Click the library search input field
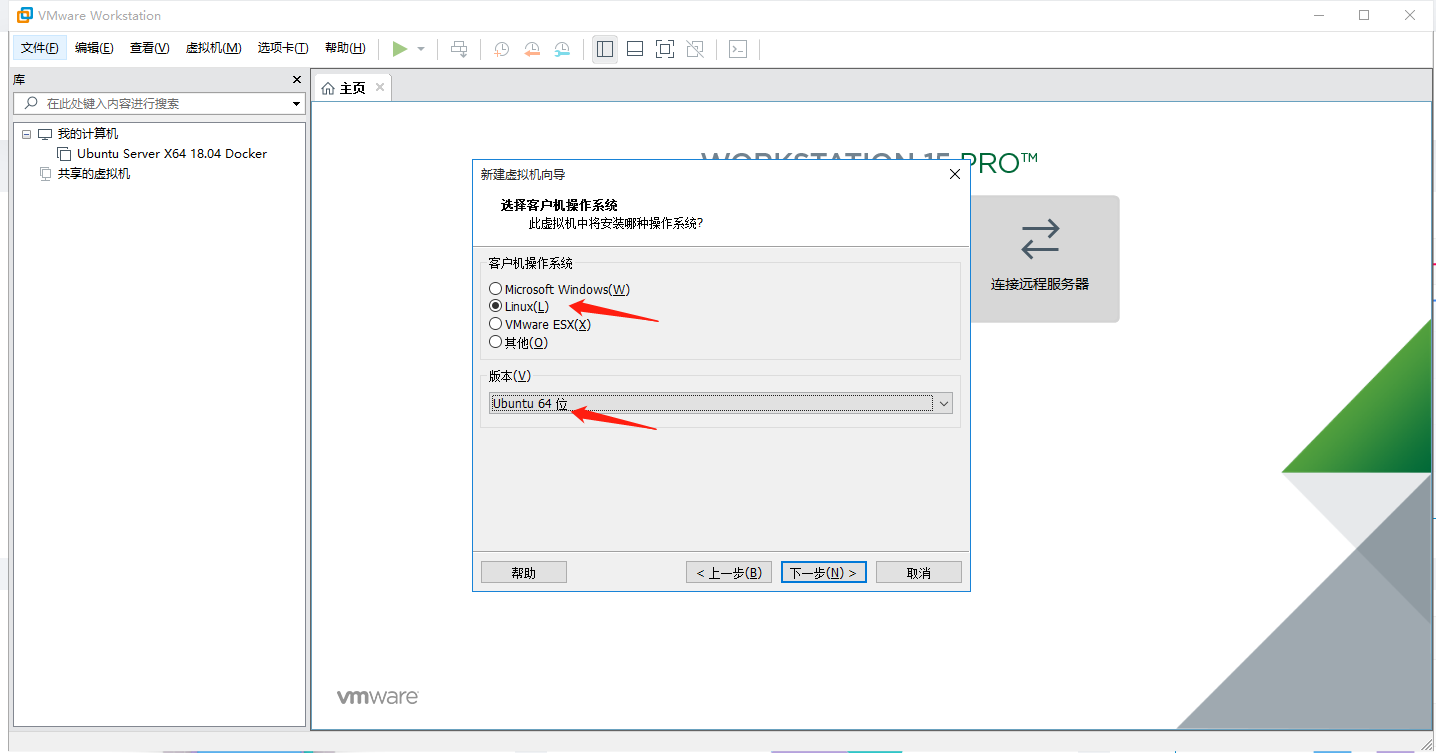 (x=160, y=103)
